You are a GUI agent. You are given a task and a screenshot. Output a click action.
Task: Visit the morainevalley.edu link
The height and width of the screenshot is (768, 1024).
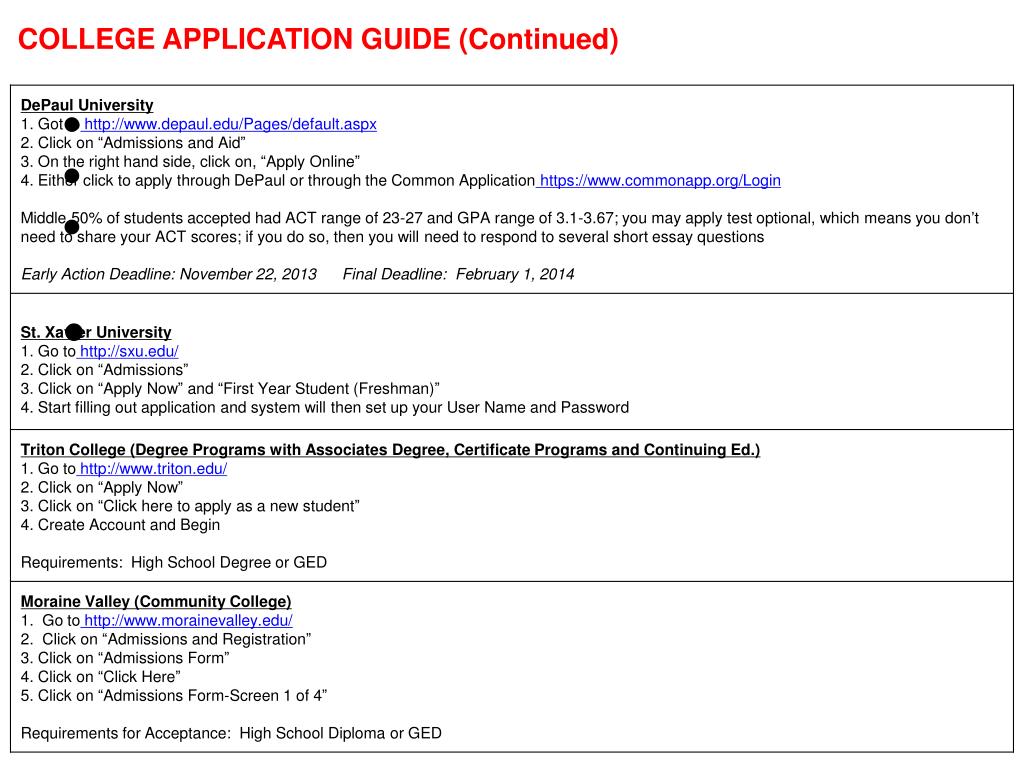pos(188,620)
